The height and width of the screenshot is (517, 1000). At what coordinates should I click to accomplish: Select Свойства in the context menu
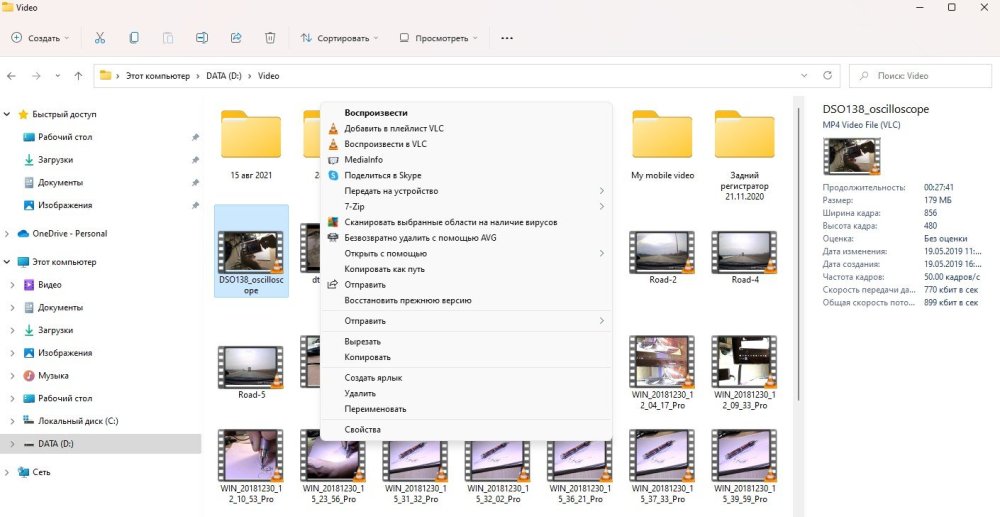click(362, 430)
